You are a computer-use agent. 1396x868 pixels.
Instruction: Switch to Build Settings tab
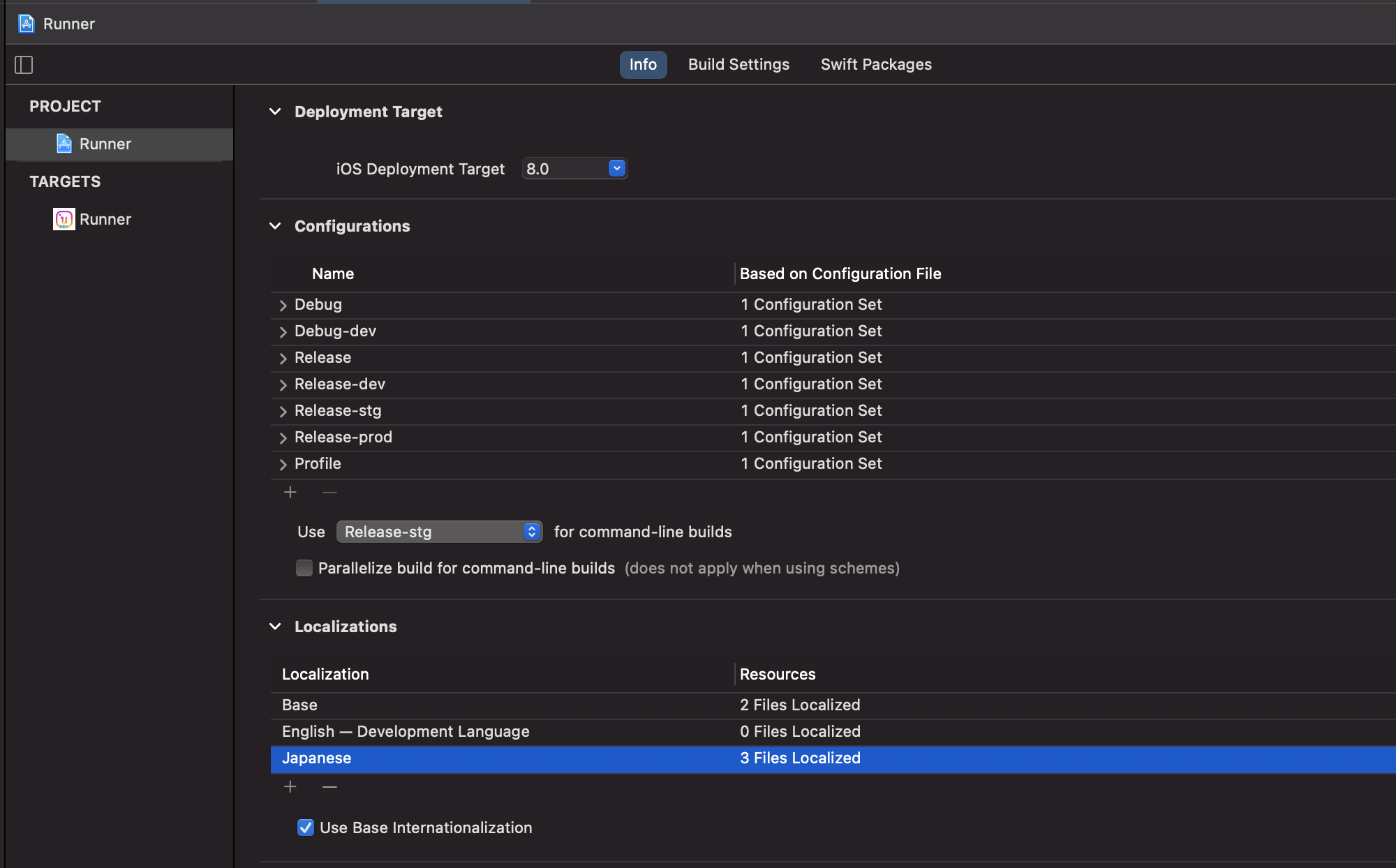pos(738,64)
